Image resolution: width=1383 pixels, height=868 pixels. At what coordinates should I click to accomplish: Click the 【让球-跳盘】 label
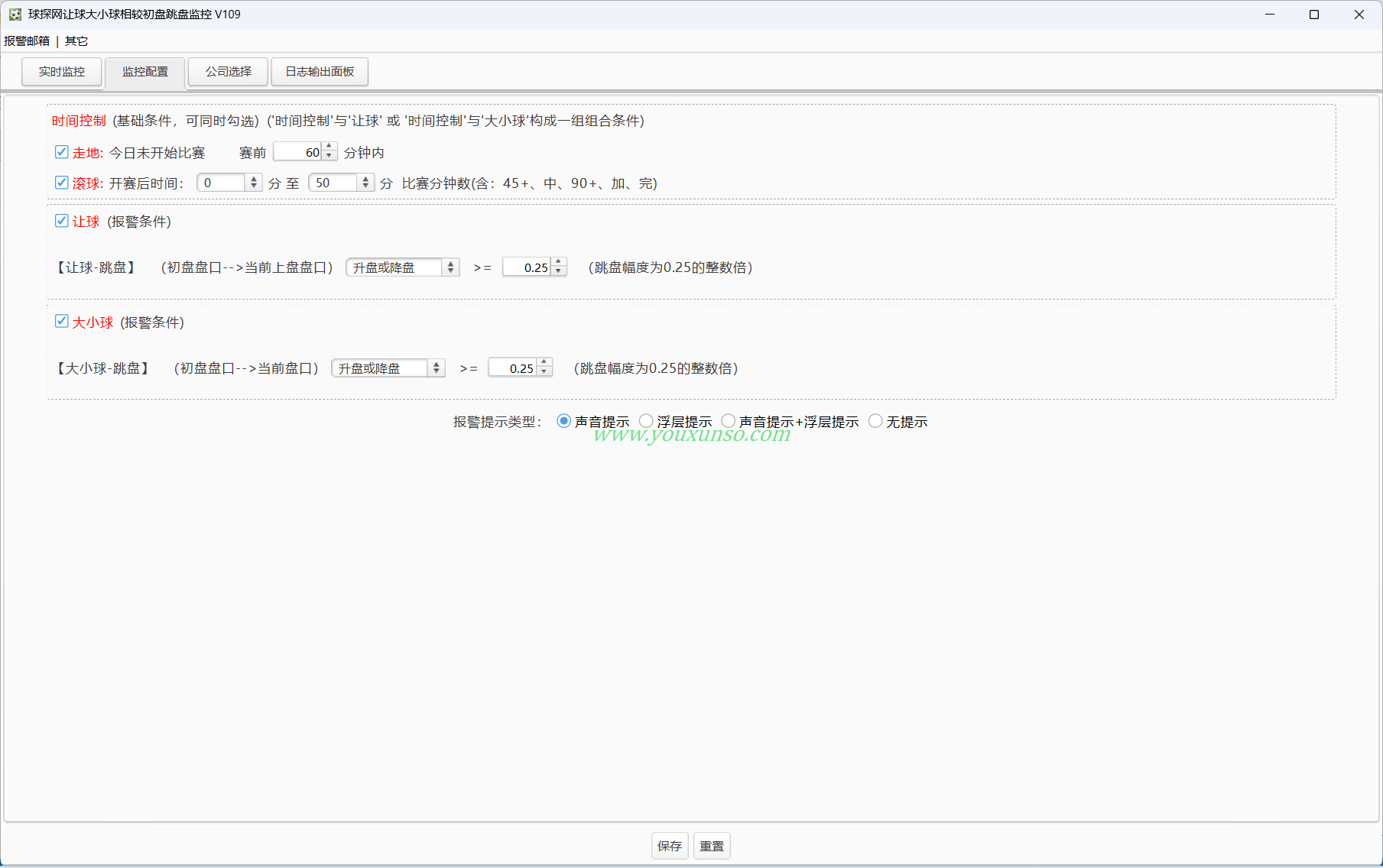(x=96, y=267)
